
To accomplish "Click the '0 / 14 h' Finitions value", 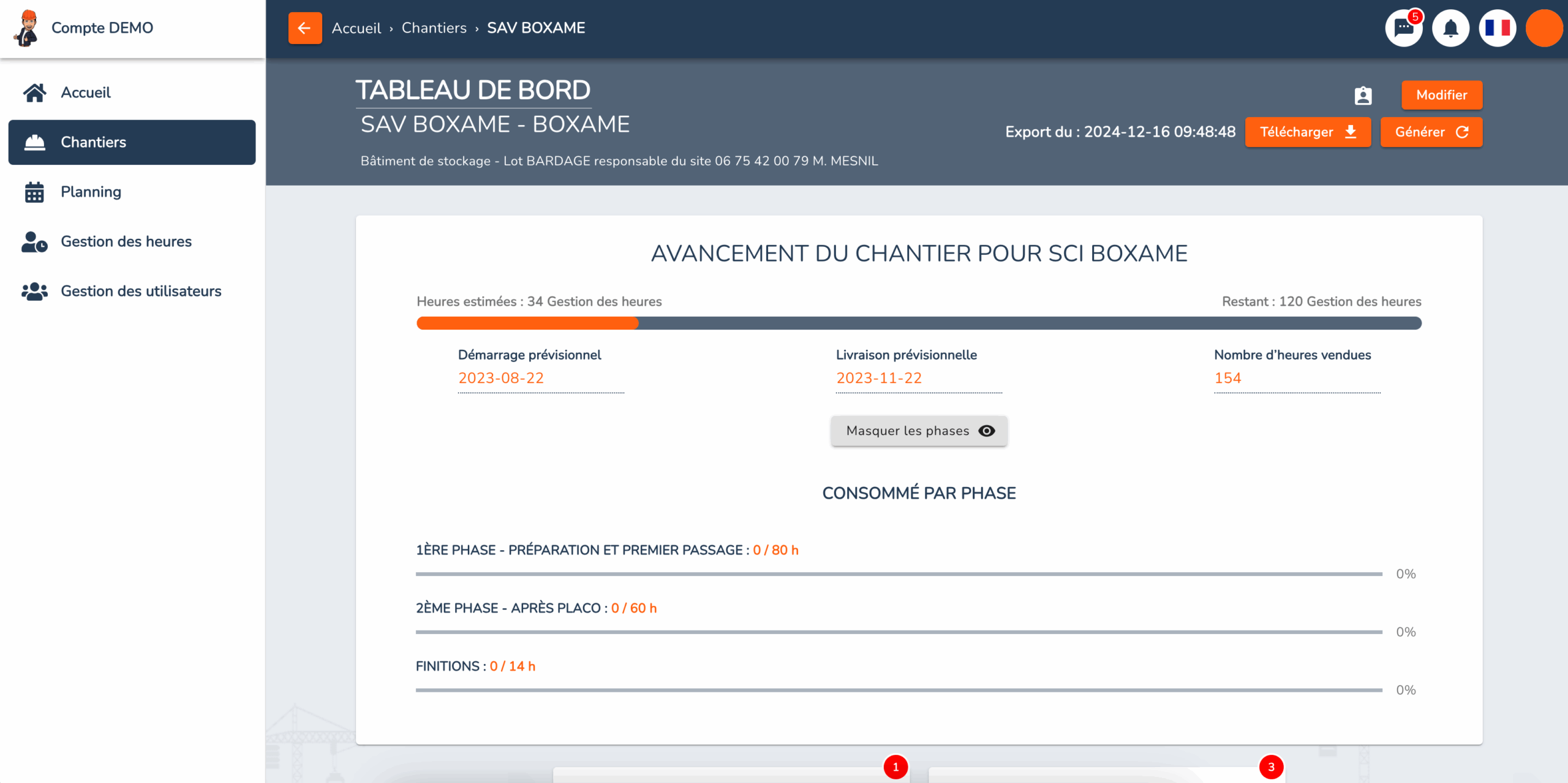I will click(512, 667).
